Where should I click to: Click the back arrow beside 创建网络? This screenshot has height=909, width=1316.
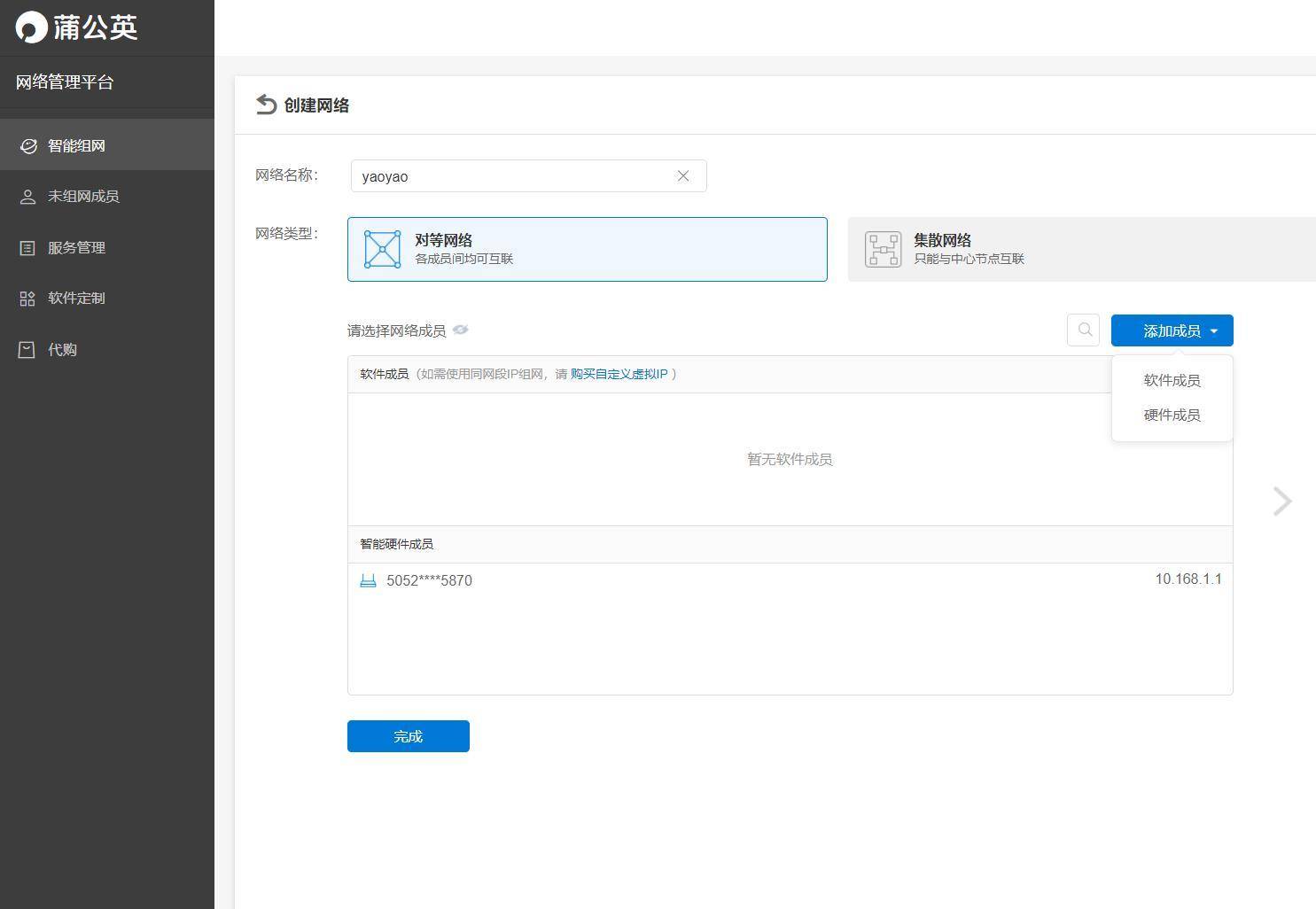click(x=266, y=105)
